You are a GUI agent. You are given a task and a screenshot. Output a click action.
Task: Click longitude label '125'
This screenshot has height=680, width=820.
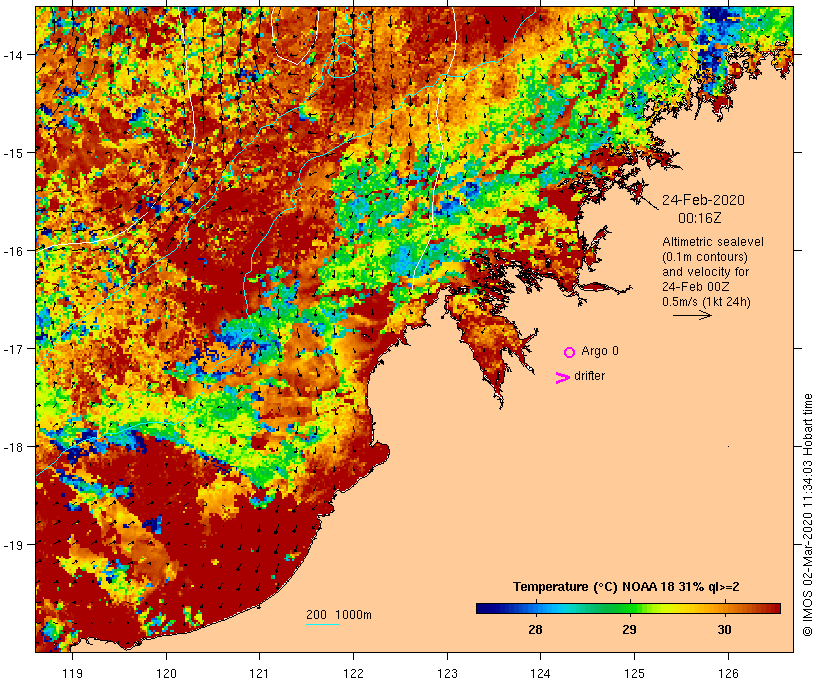point(634,673)
